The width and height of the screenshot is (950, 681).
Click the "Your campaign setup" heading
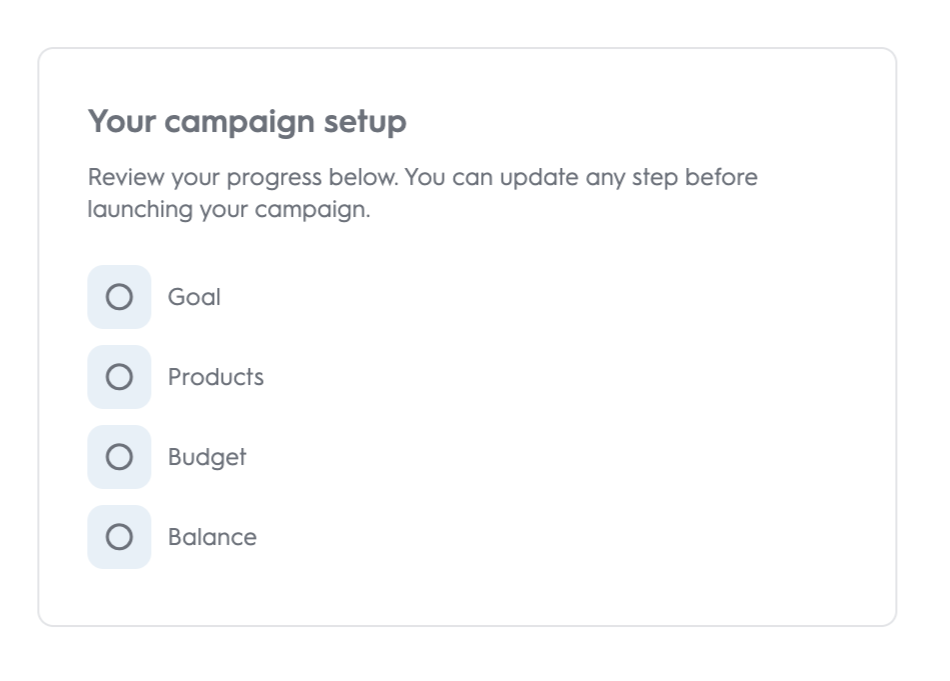[247, 122]
